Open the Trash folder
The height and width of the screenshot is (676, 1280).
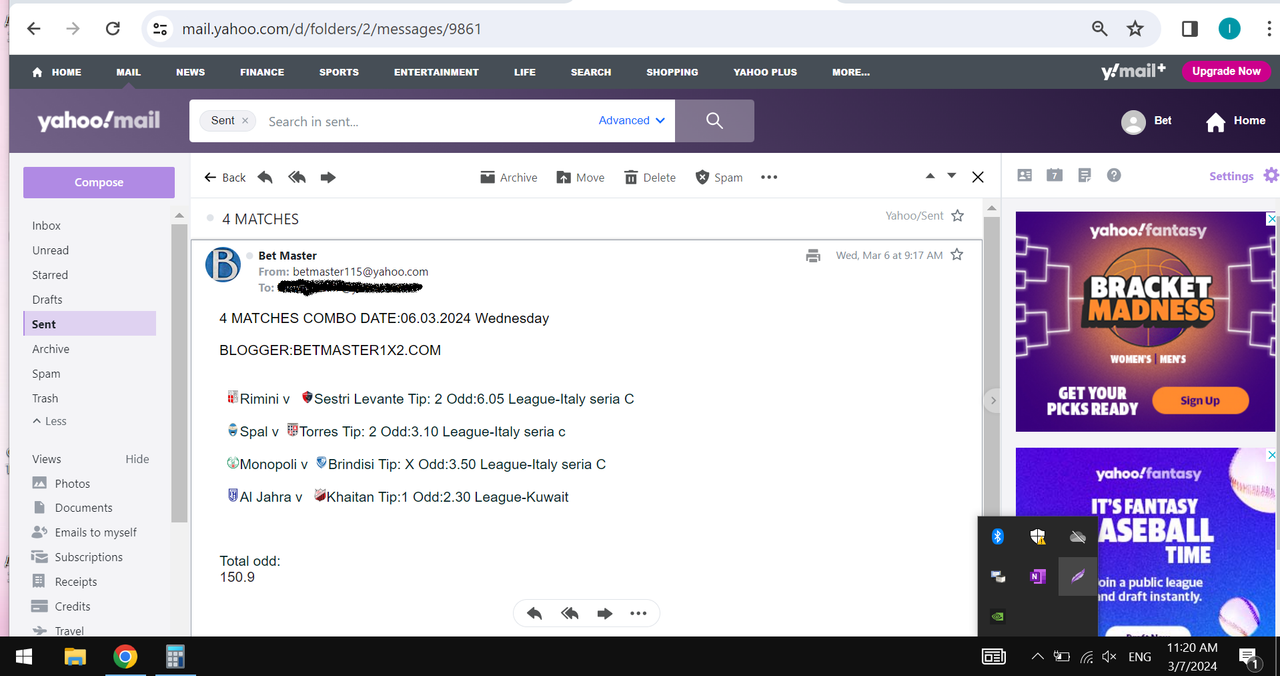click(x=45, y=398)
